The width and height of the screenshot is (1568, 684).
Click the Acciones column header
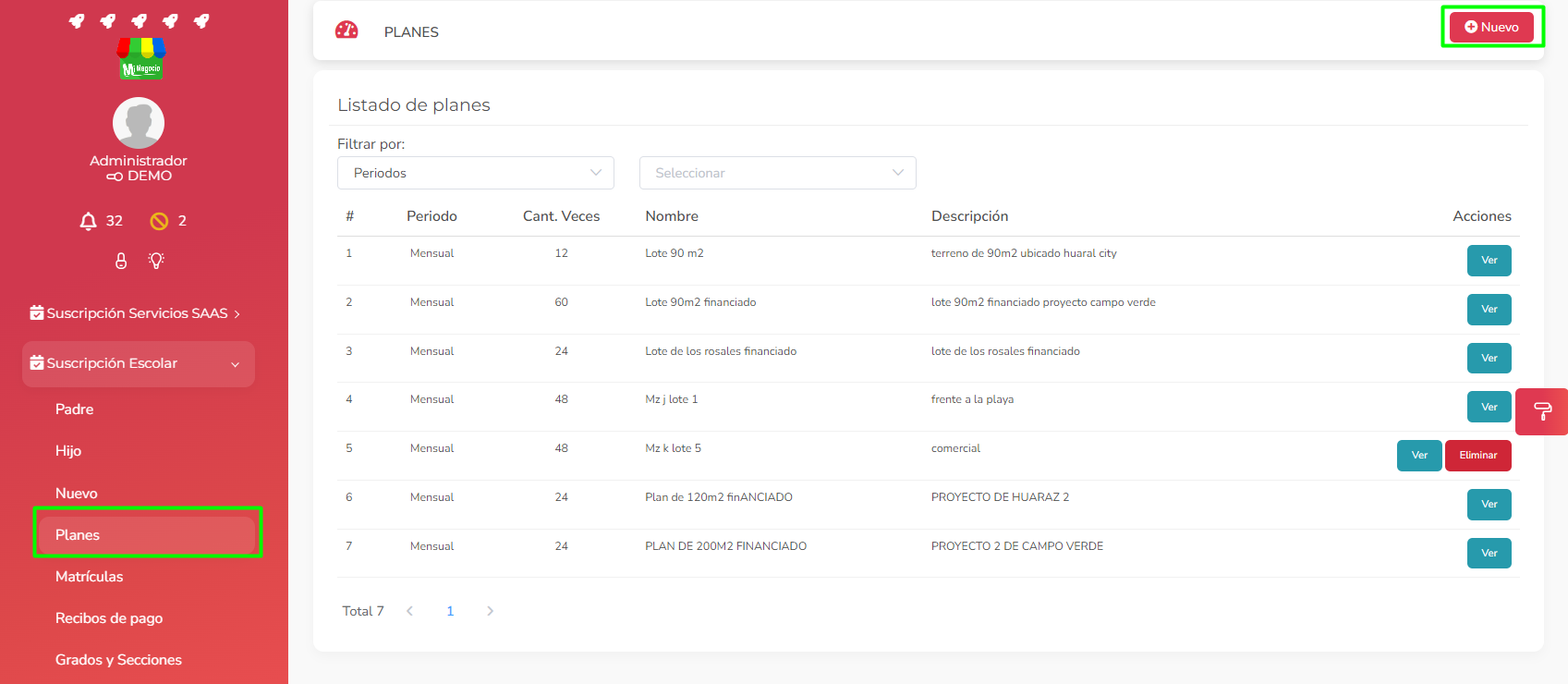click(1482, 216)
